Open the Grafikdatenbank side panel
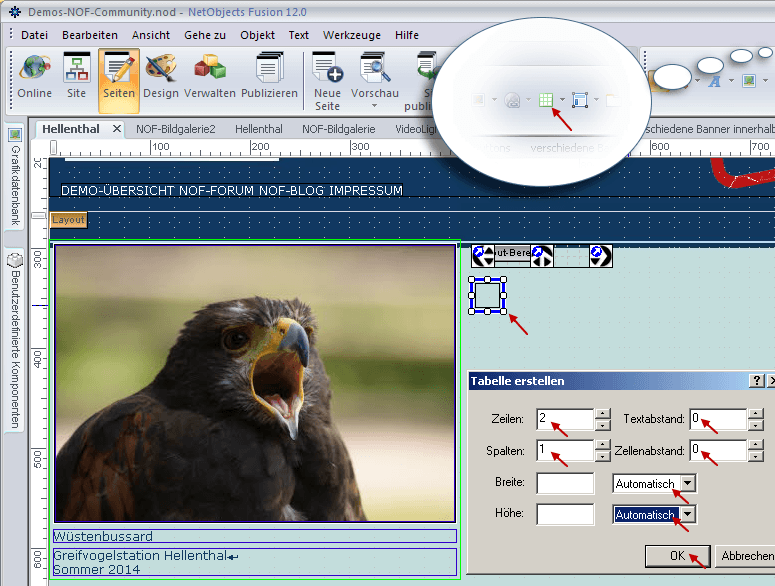The width and height of the screenshot is (775, 586). coord(15,177)
